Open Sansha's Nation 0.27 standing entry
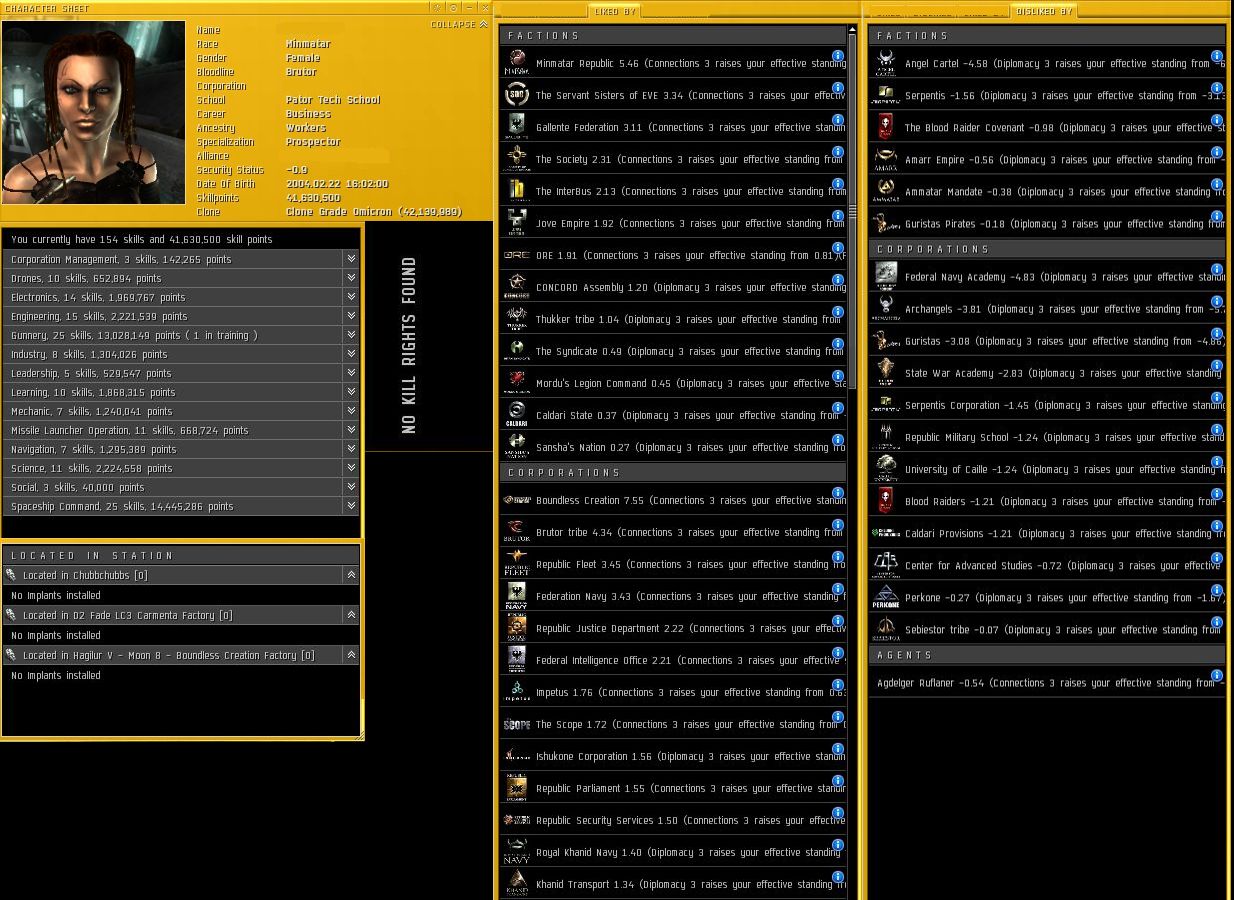The image size is (1234, 900). click(x=672, y=447)
